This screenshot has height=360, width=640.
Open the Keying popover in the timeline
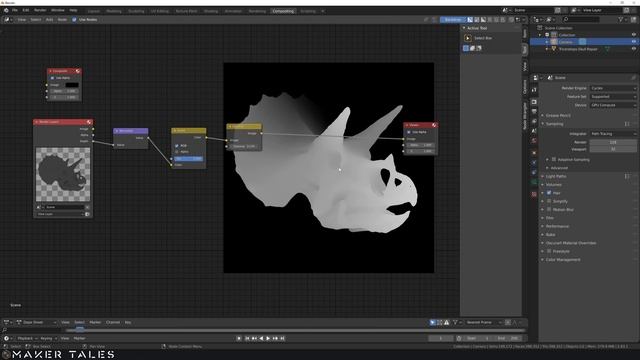click(48, 338)
